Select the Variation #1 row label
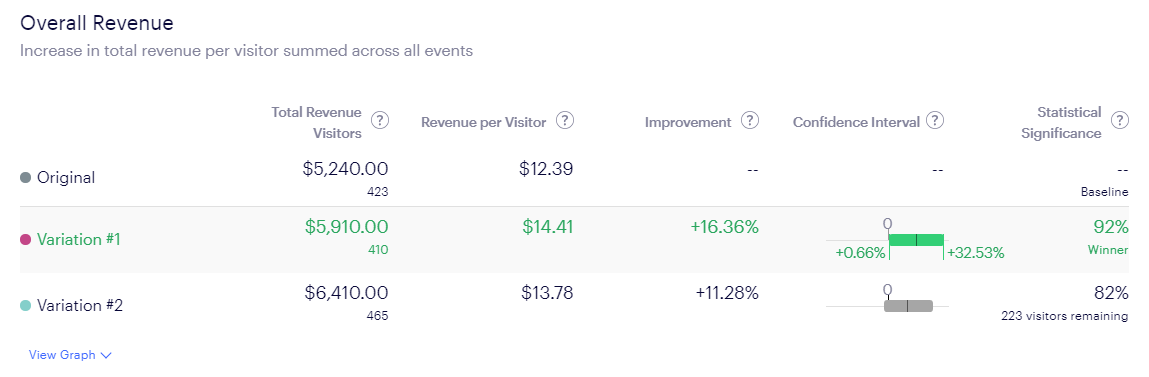Image resolution: width=1149 pixels, height=377 pixels. point(78,239)
